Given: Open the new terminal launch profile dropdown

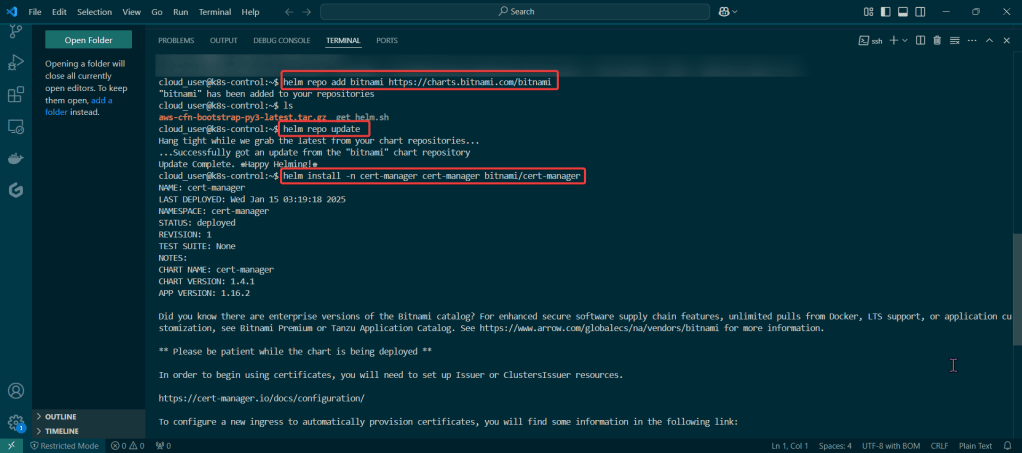Looking at the screenshot, I should 905,40.
